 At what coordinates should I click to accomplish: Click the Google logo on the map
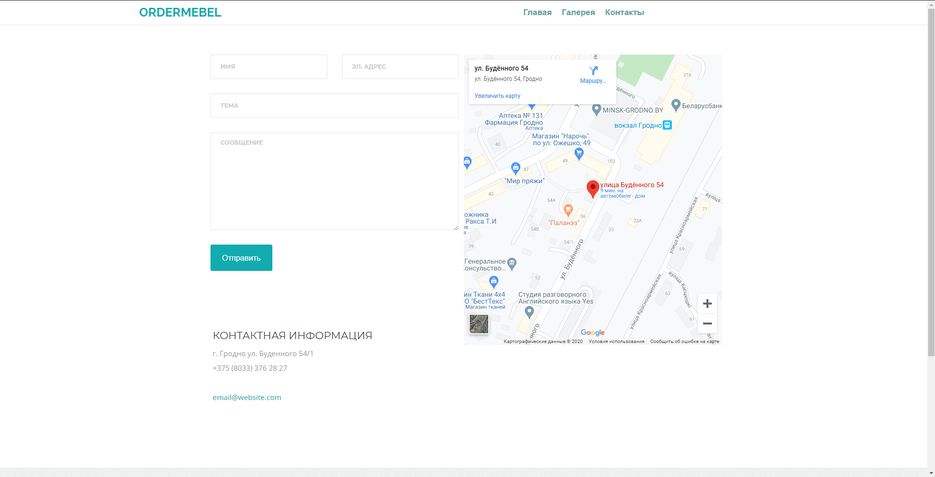(592, 333)
